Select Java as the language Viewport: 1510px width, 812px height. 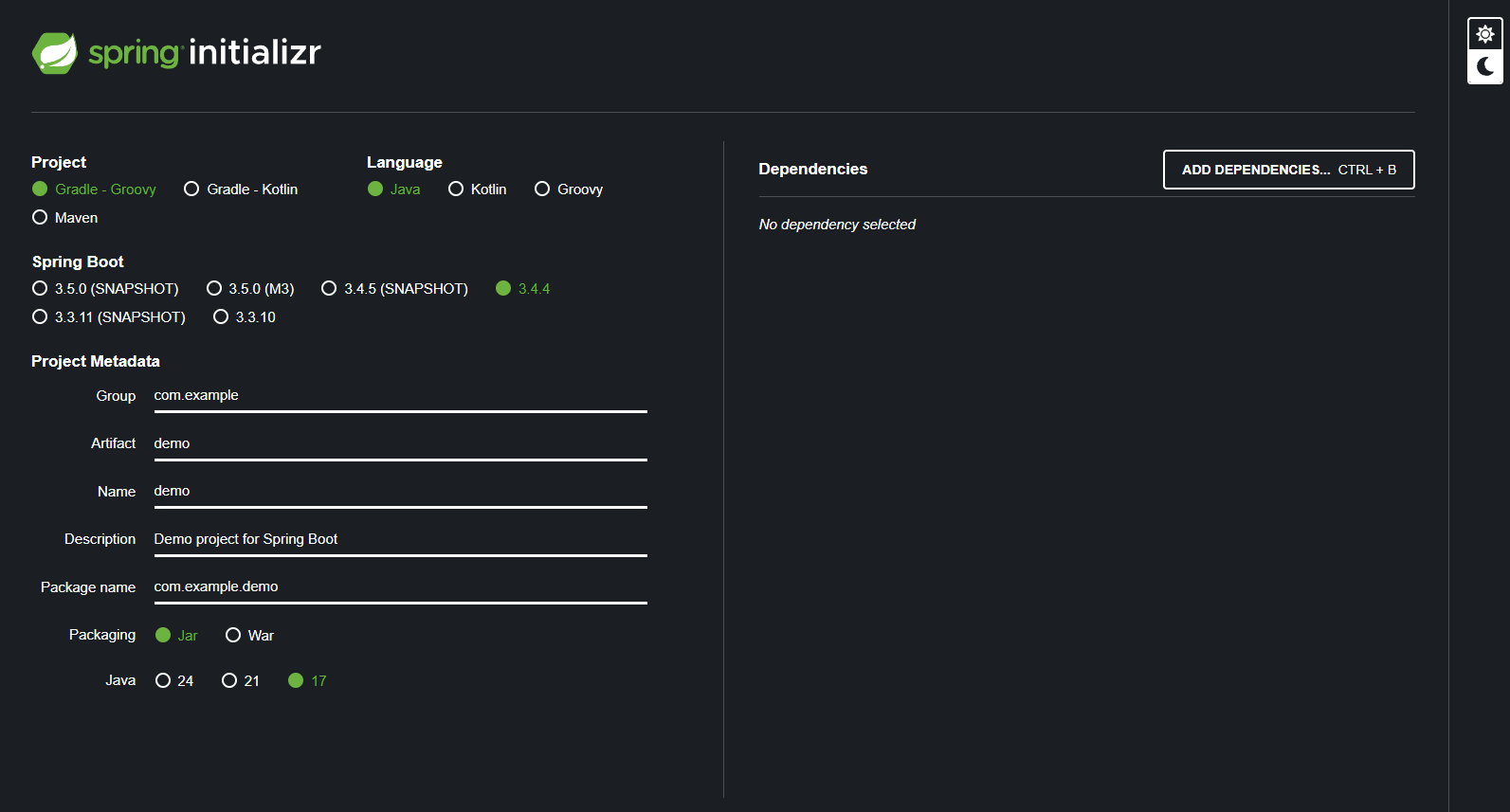(394, 189)
